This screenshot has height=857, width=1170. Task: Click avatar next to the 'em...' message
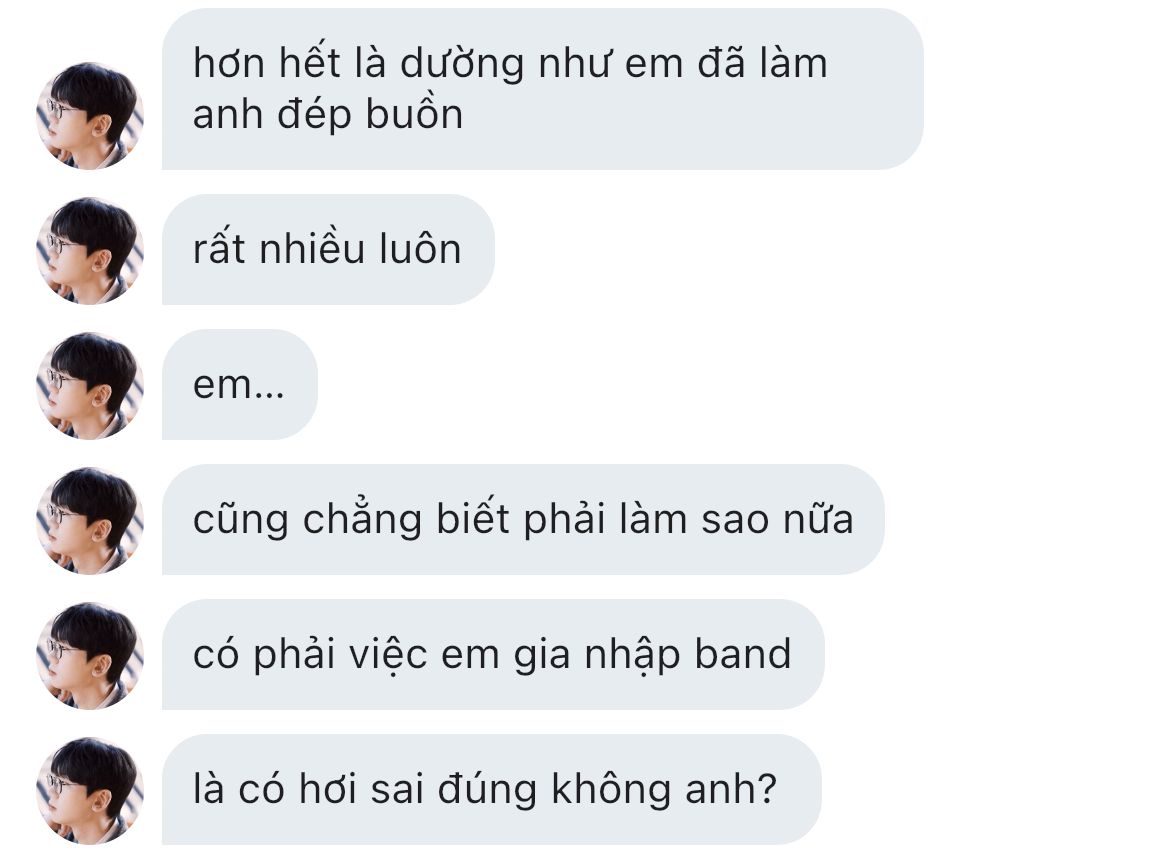click(90, 386)
